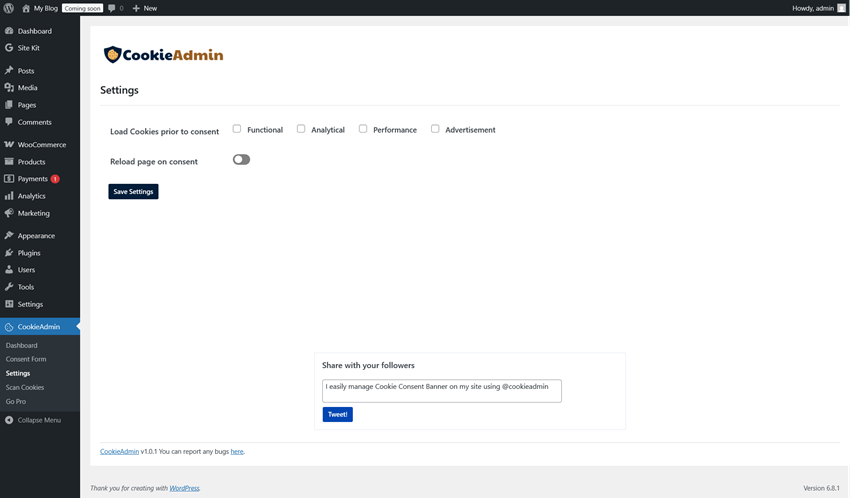Click the Products box icon
This screenshot has height=498, width=850.
pos(9,161)
